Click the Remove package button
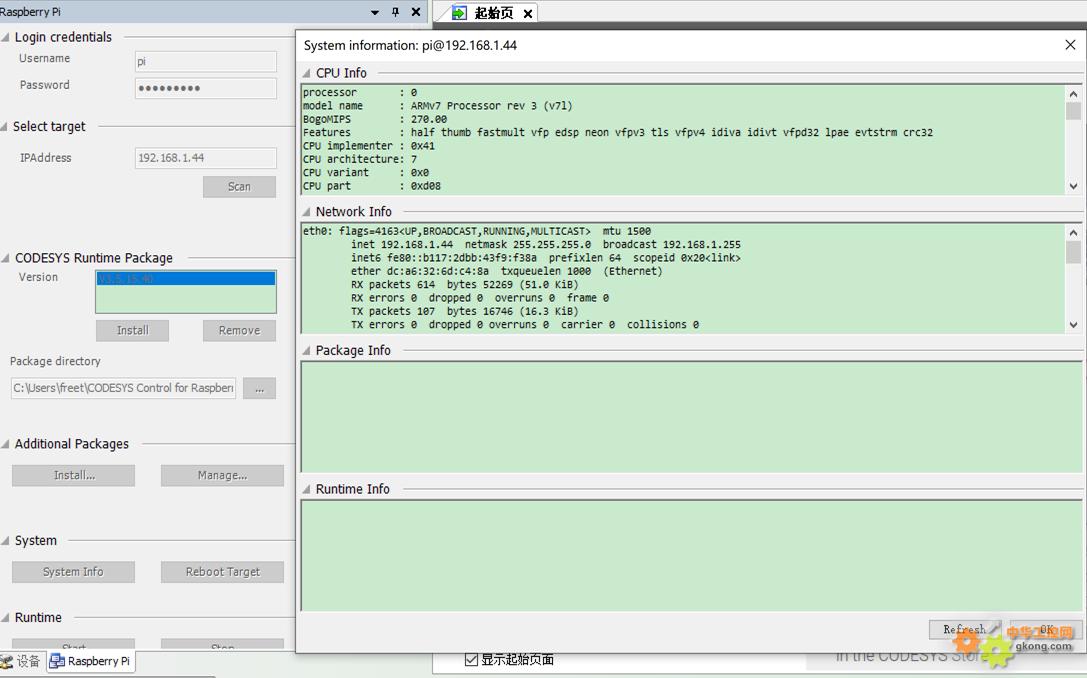This screenshot has height=678, width=1087. (x=239, y=331)
